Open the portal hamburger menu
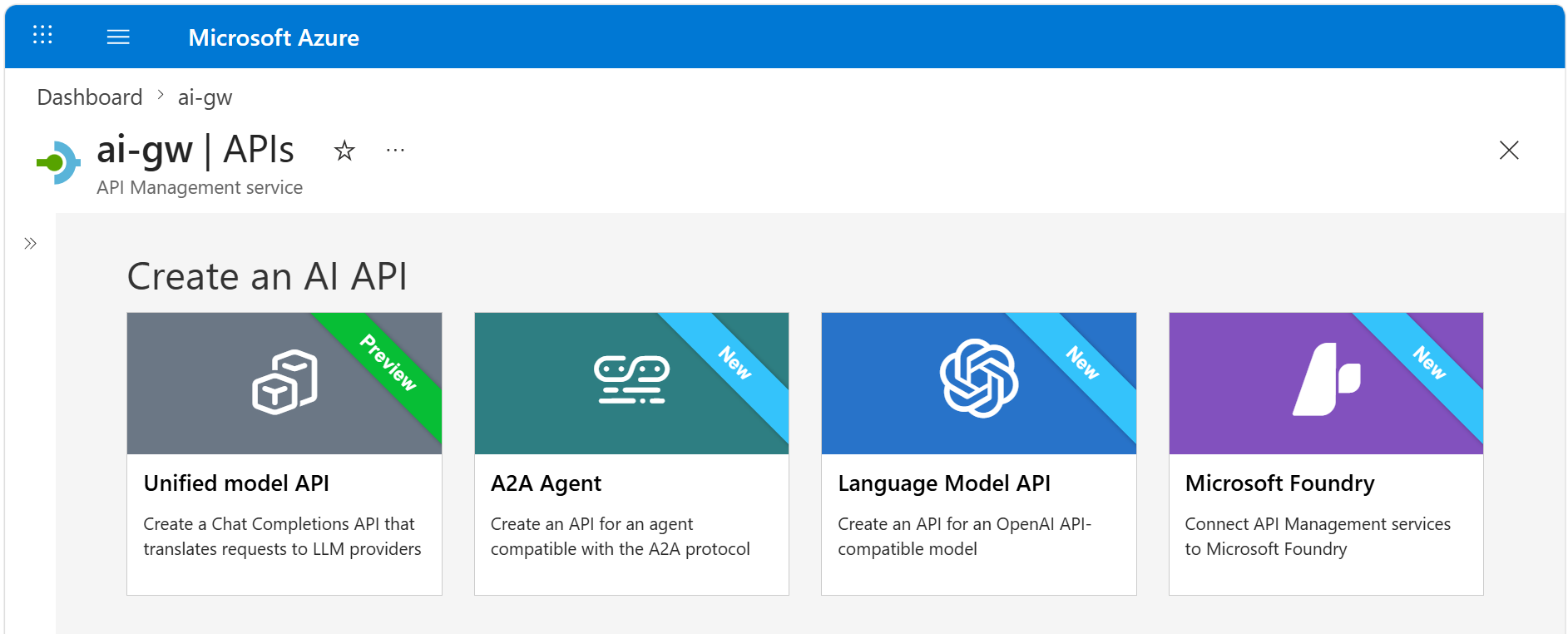 click(118, 37)
